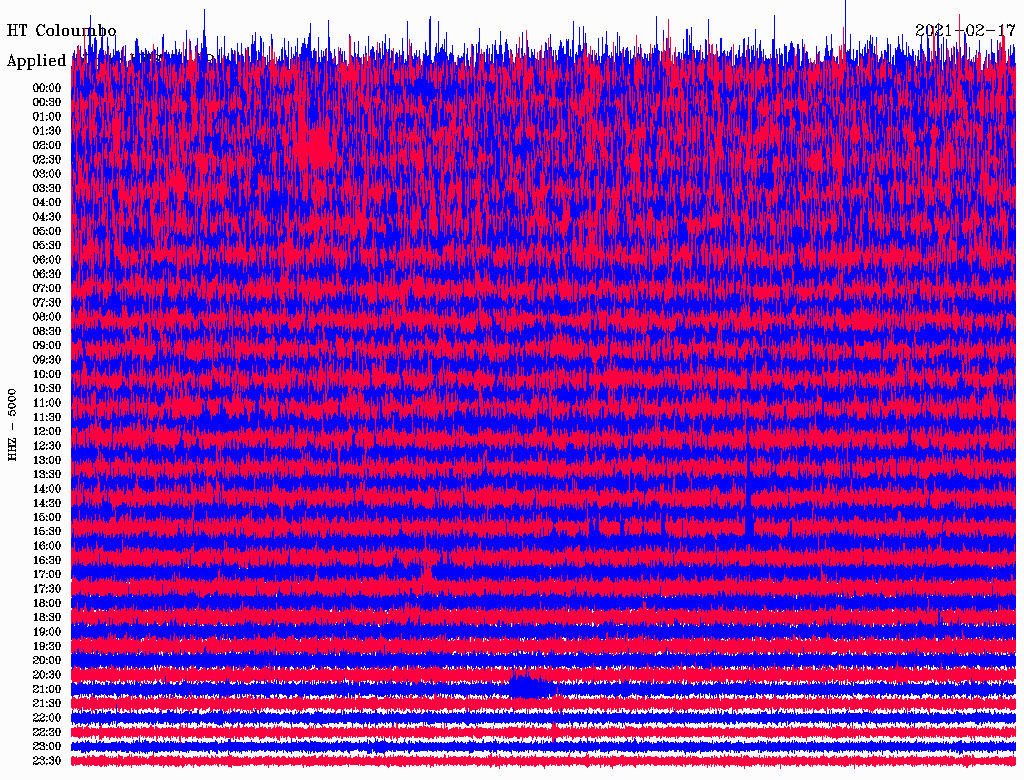Click the 16:30 time label

[47, 560]
